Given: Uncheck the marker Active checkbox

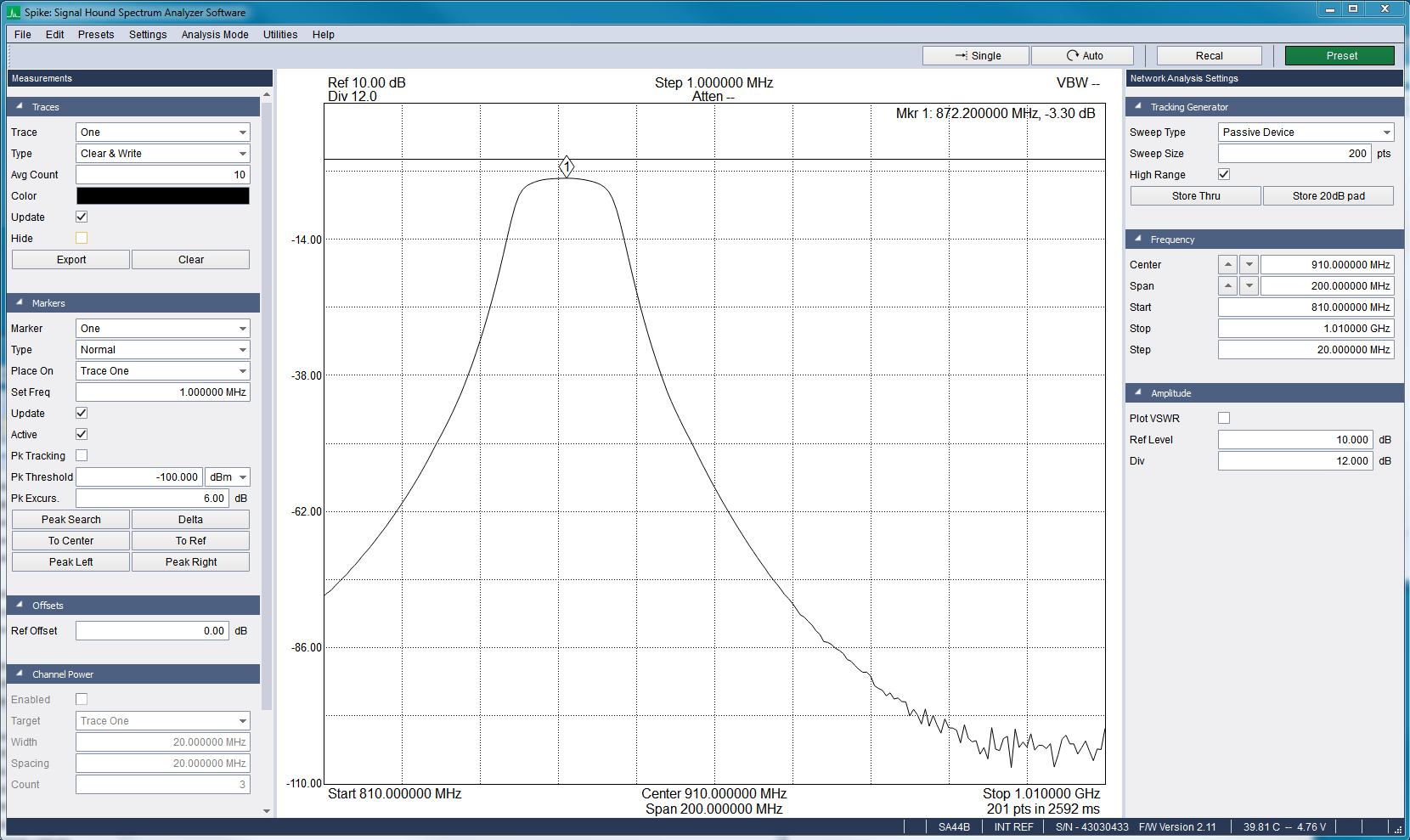Looking at the screenshot, I should click(x=82, y=434).
